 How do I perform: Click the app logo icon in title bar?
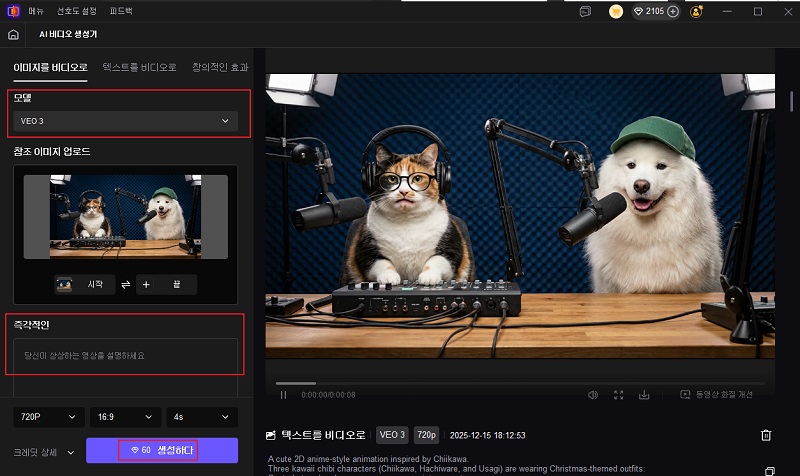click(x=13, y=11)
